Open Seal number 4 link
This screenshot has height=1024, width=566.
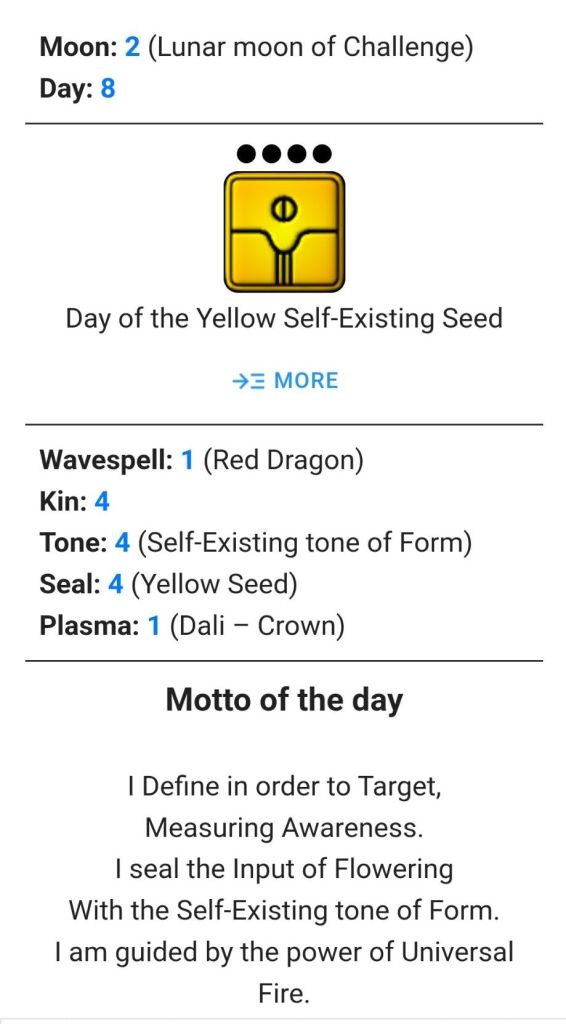(116, 584)
